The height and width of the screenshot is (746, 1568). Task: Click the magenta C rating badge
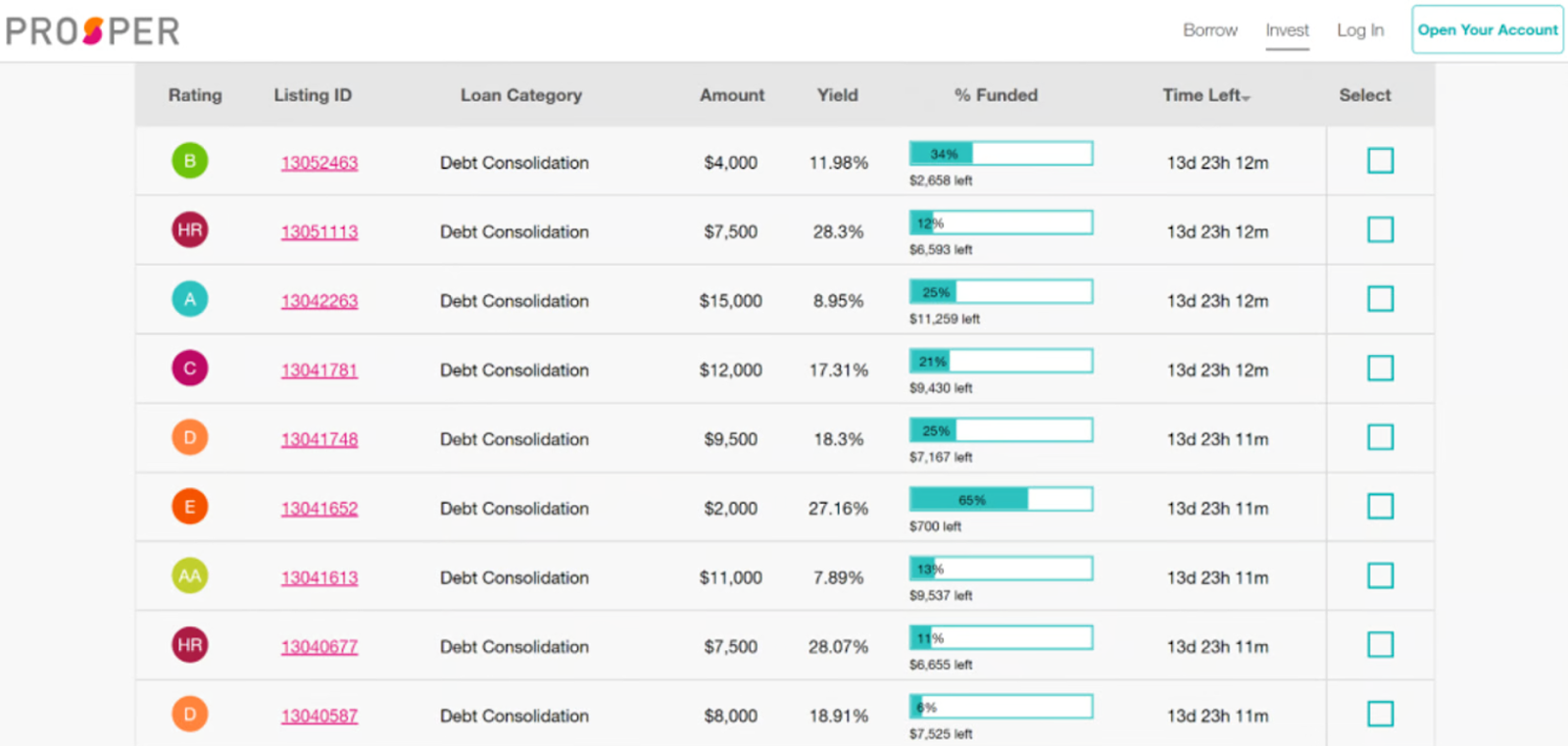[x=190, y=369]
